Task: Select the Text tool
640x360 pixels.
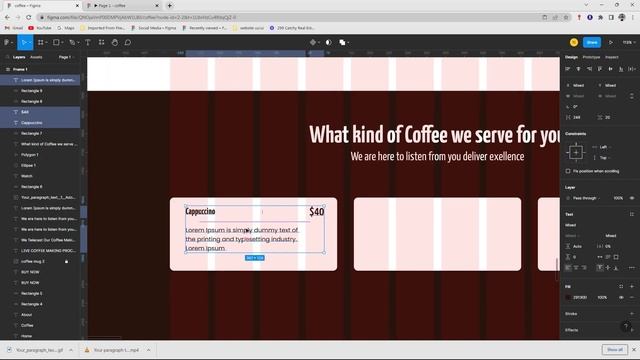Action: 88,42
